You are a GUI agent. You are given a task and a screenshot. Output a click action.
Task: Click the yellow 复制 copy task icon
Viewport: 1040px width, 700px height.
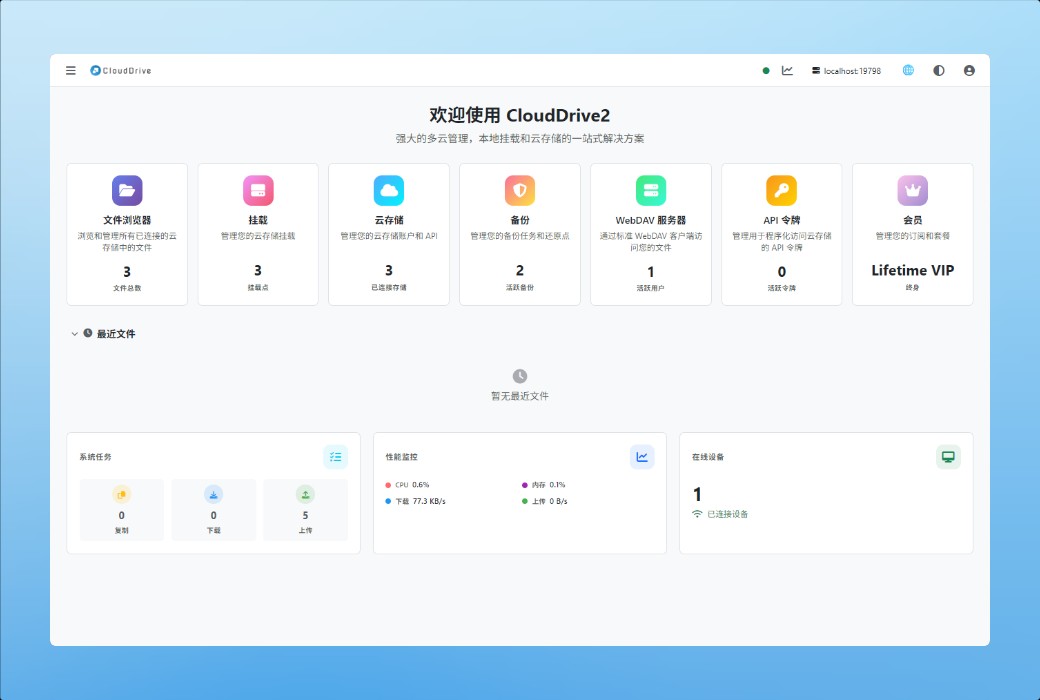pos(121,494)
